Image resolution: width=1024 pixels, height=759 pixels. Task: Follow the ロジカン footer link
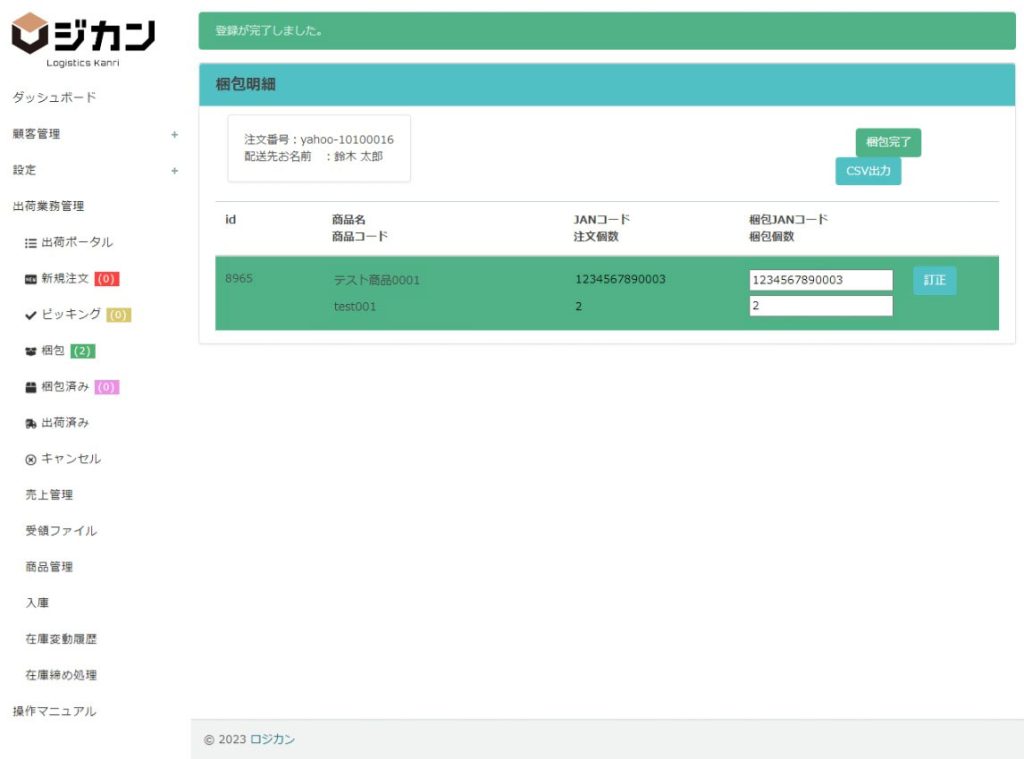(x=272, y=740)
